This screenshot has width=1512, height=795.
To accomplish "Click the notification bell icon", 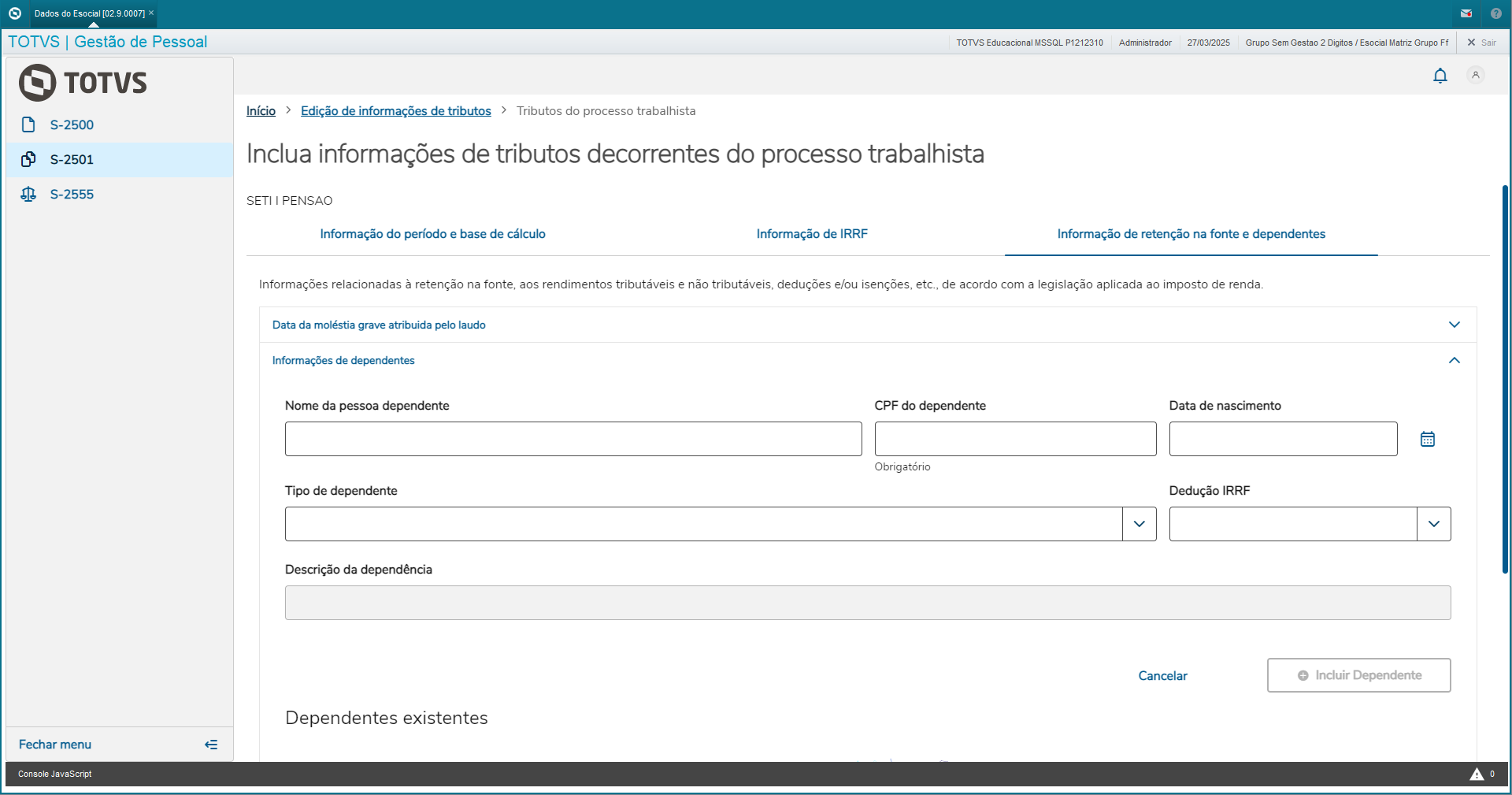I will [1440, 76].
